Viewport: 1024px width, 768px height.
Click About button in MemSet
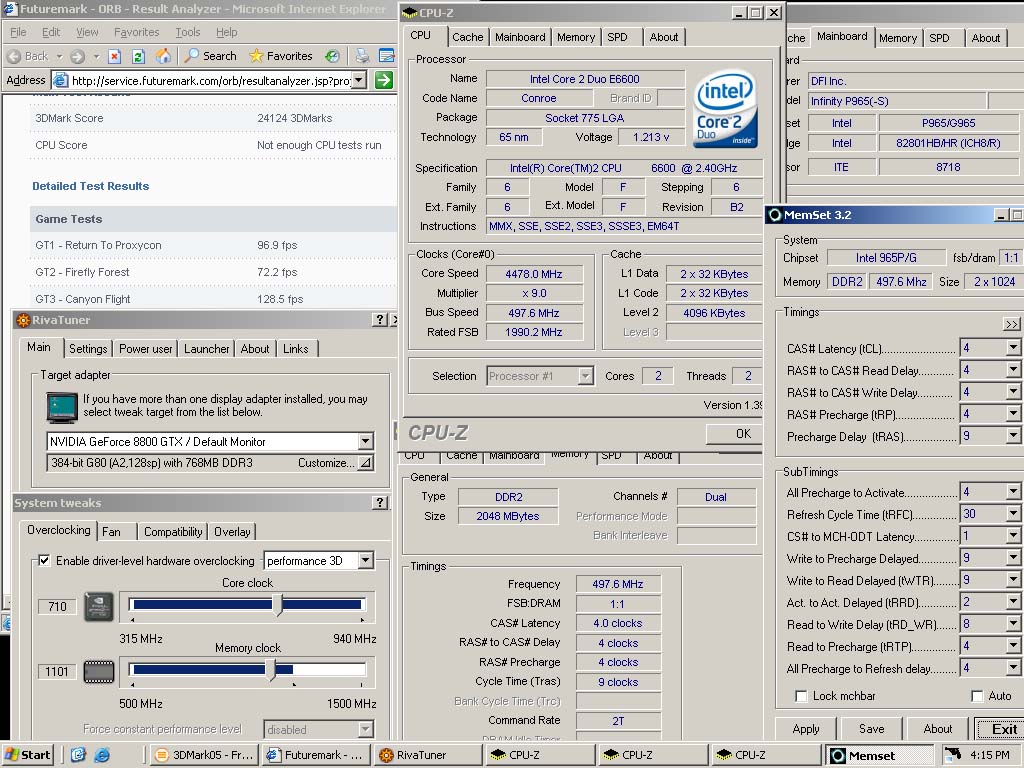pyautogui.click(x=938, y=729)
